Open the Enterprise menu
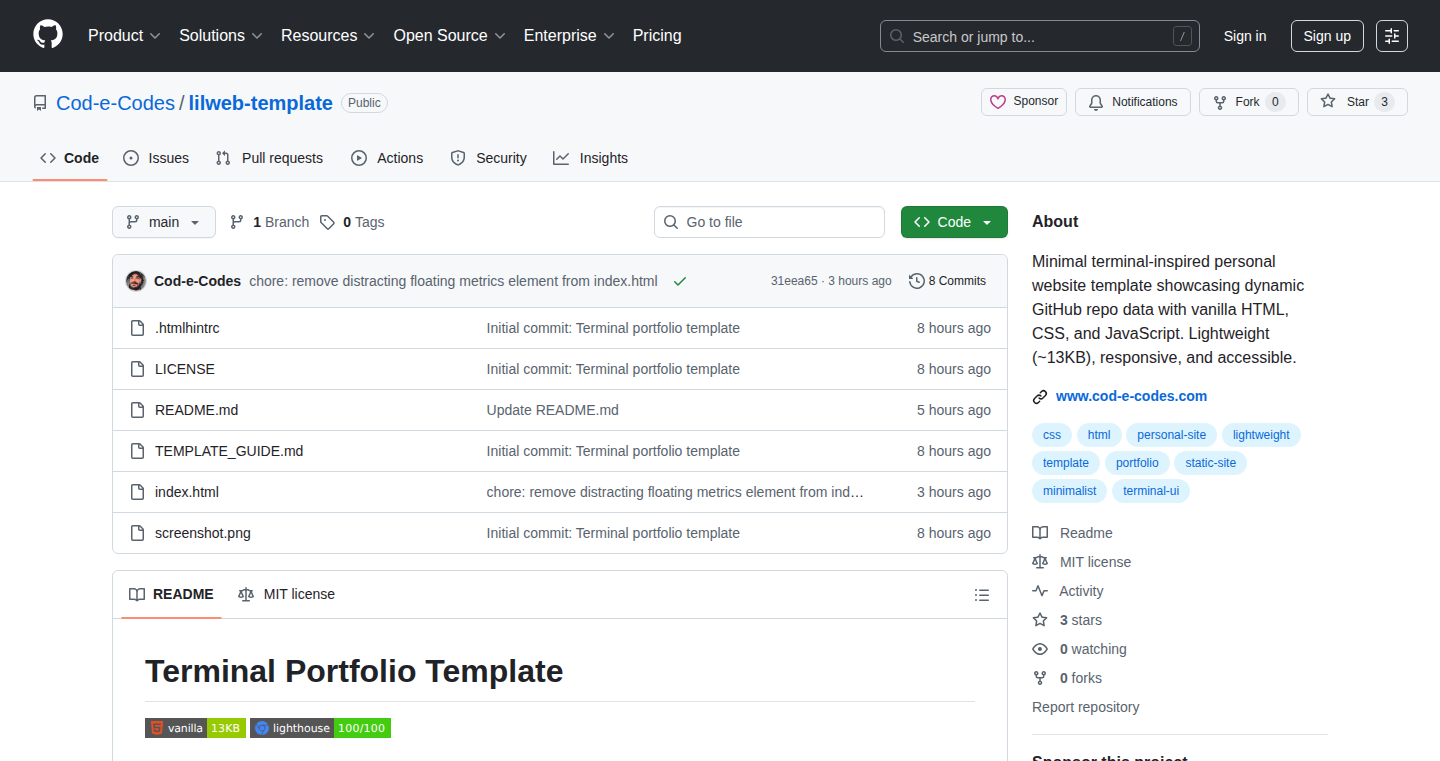This screenshot has height=761, width=1440. [570, 36]
